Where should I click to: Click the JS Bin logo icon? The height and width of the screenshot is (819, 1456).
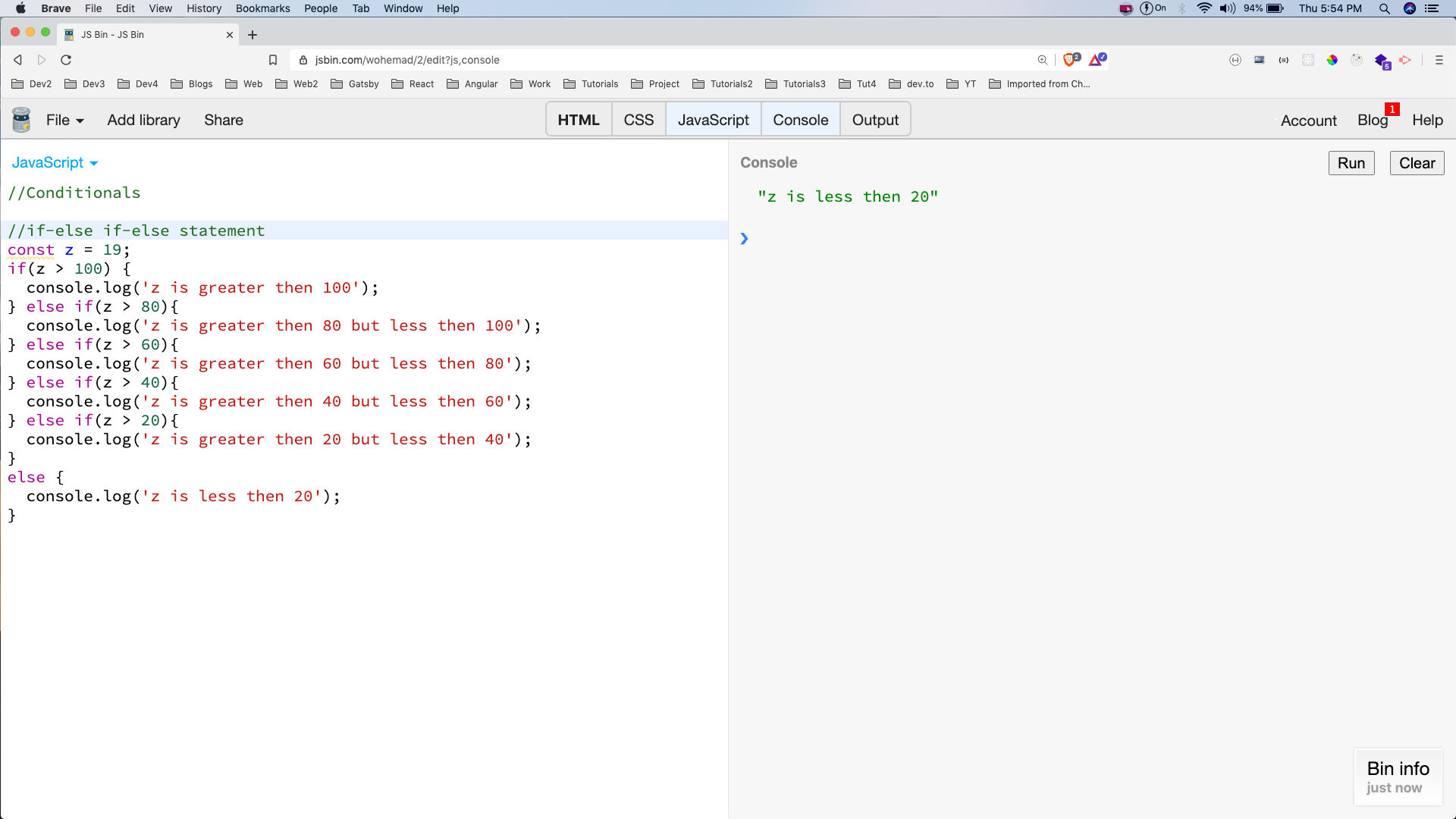(x=21, y=120)
